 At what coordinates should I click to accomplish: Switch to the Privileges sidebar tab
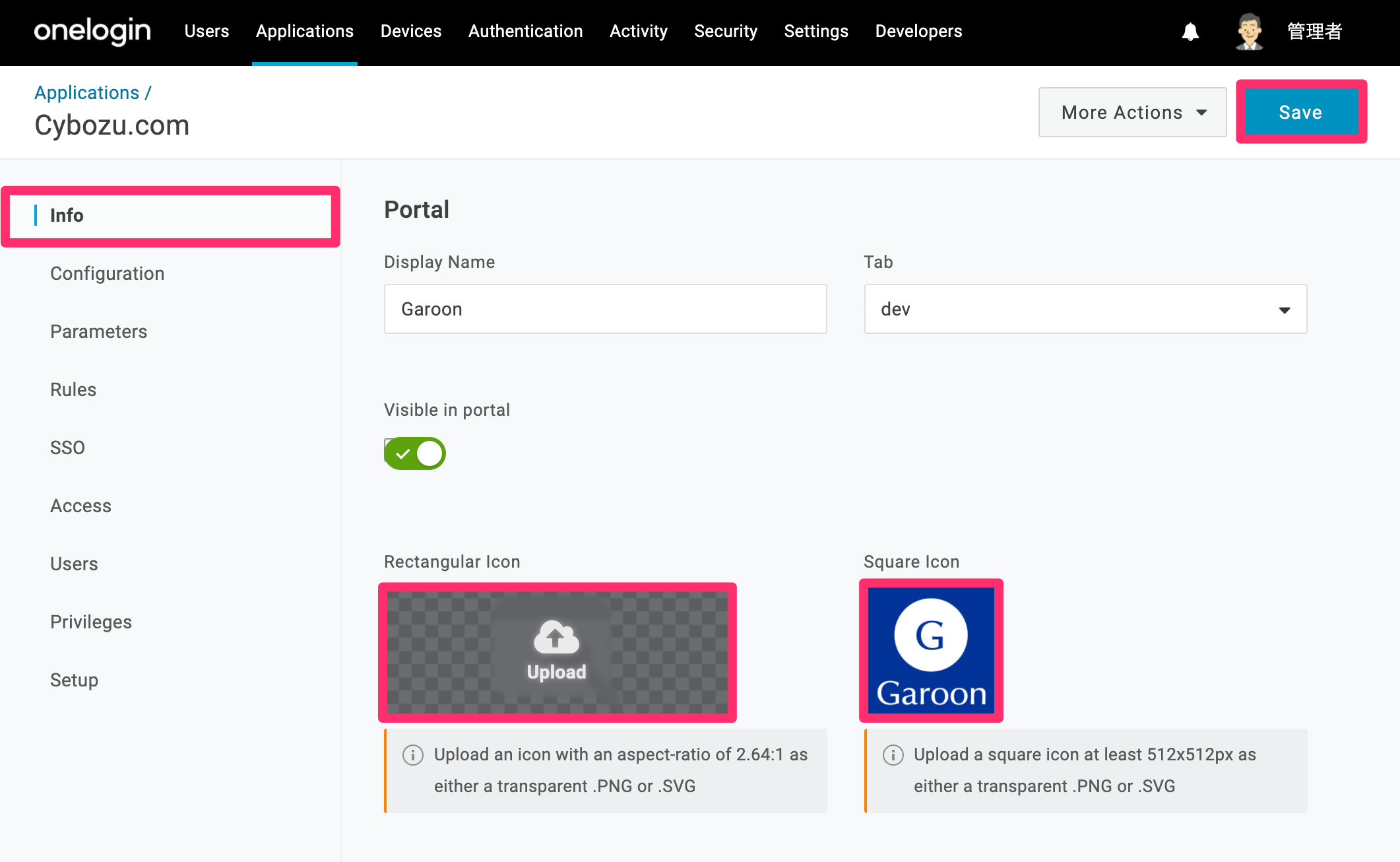click(91, 622)
